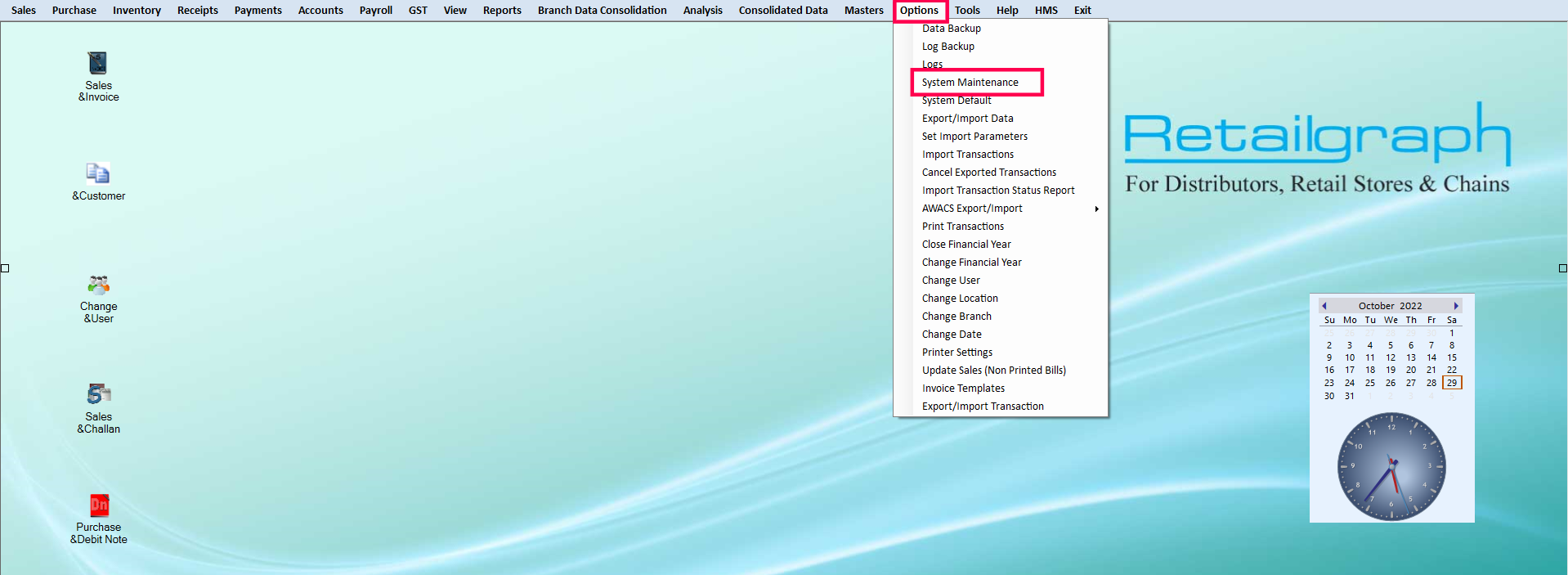Open the Payroll menu
Viewport: 1568px width, 575px height.
[376, 11]
